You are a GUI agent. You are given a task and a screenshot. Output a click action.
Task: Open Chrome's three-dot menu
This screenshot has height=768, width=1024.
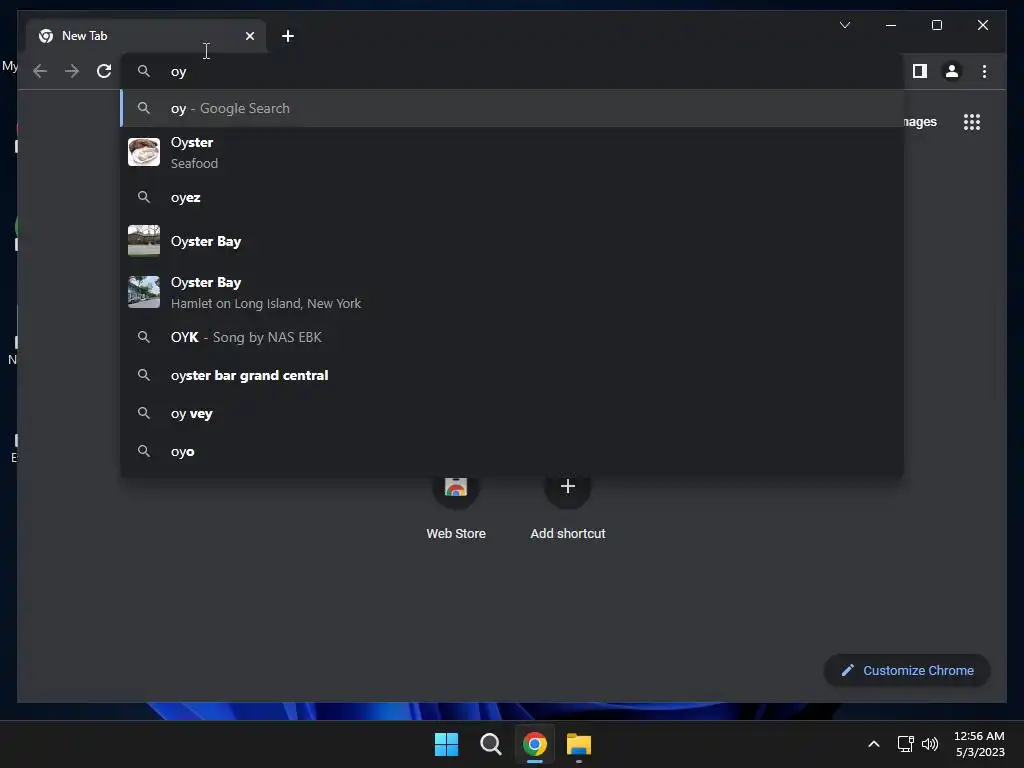(x=984, y=71)
